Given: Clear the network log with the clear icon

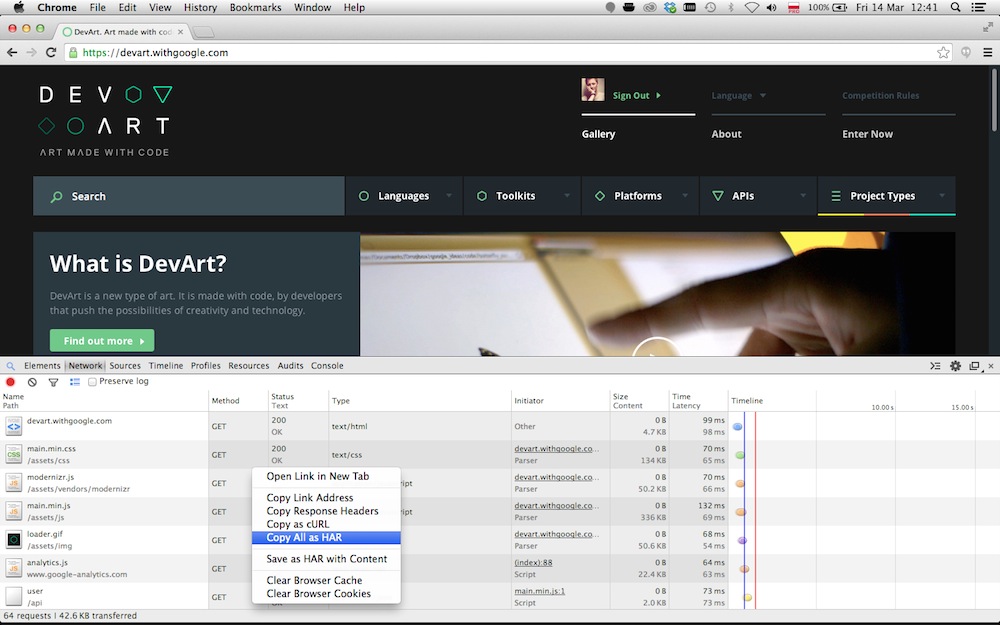Looking at the screenshot, I should (x=32, y=381).
